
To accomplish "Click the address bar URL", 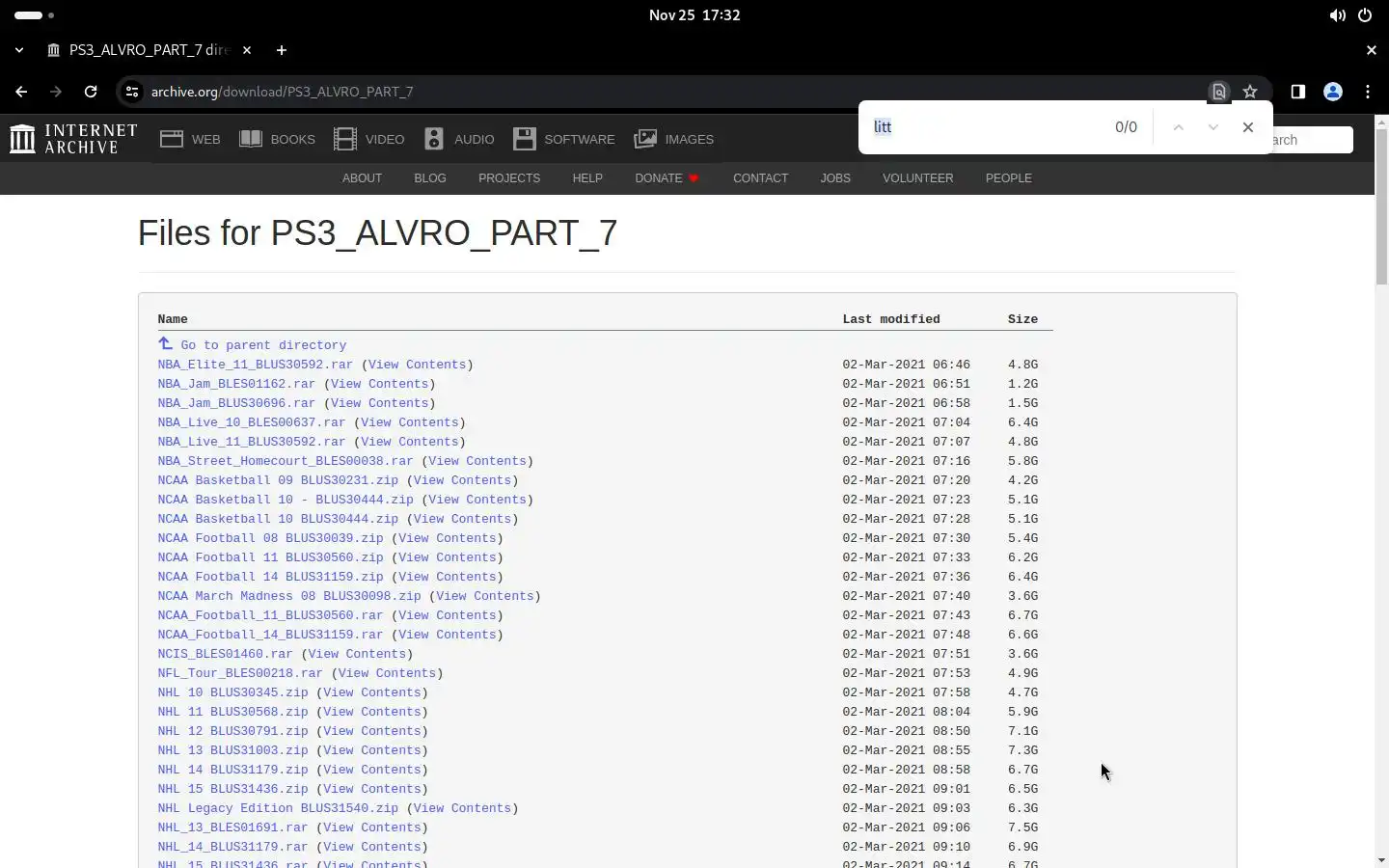I will click(283, 92).
